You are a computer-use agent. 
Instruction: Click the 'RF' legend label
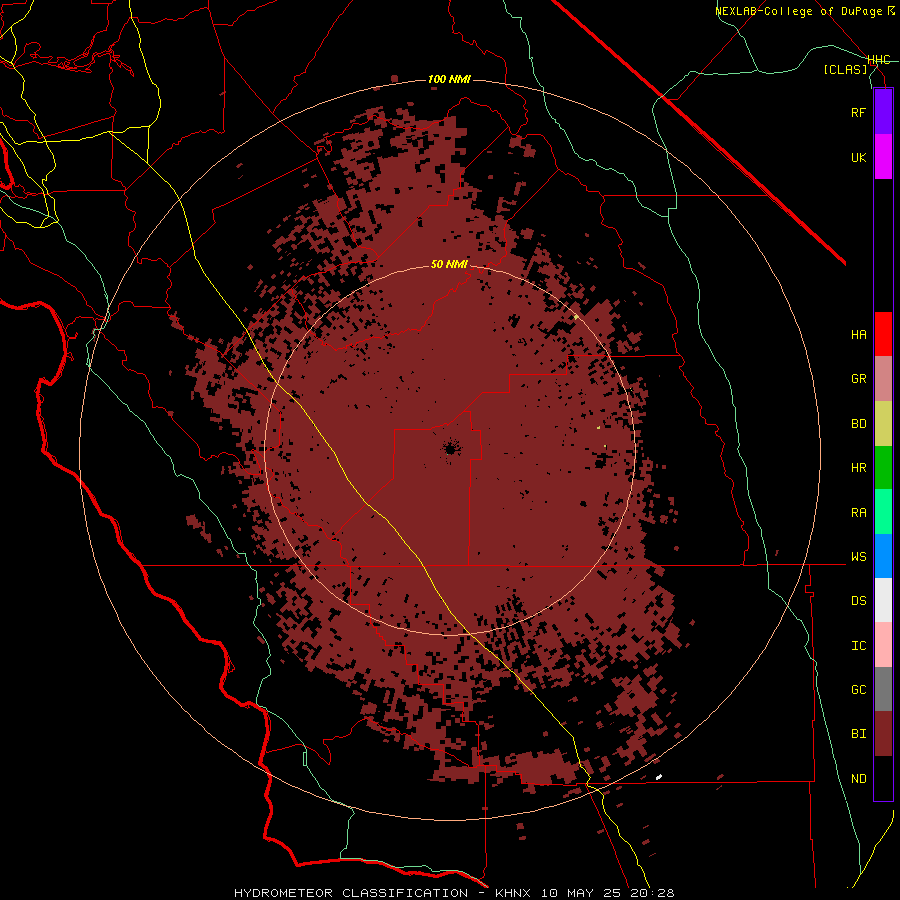tap(858, 112)
